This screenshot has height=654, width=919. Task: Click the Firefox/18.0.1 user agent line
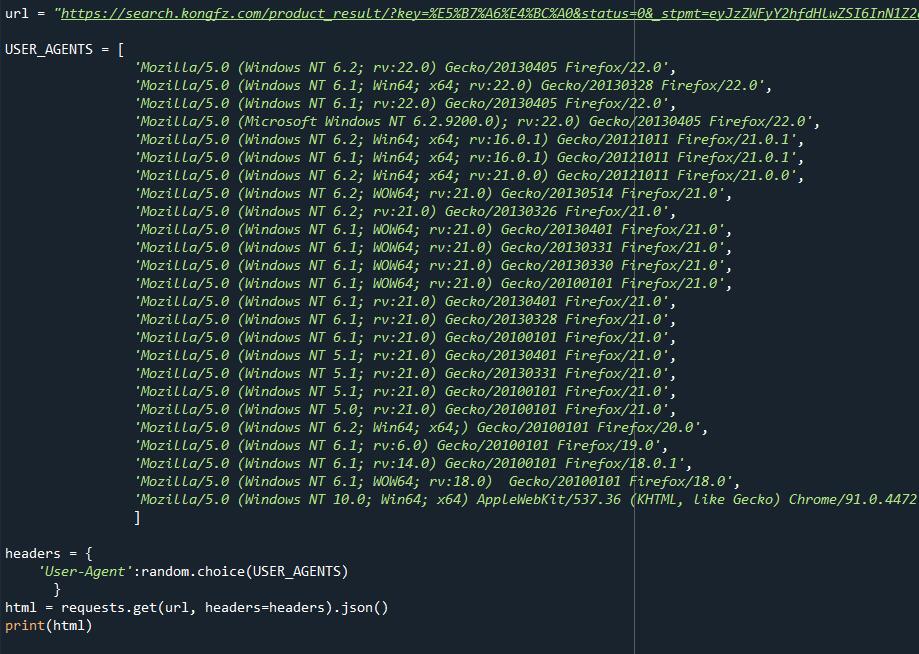tap(412, 464)
